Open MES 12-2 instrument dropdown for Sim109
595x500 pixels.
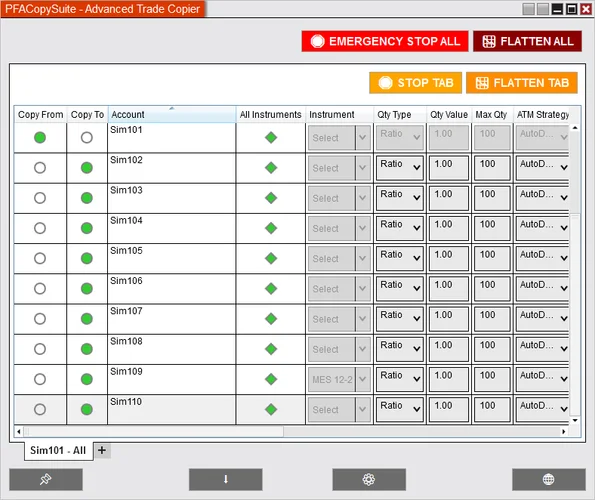[339, 379]
